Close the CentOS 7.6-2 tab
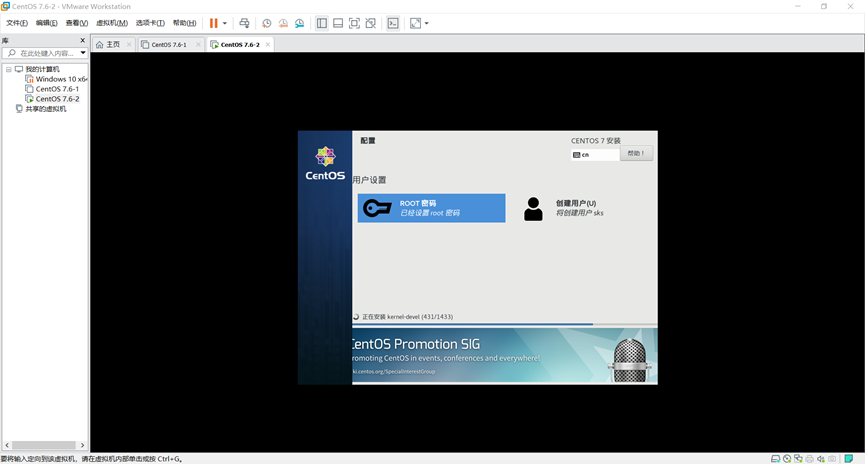Image resolution: width=865 pixels, height=464 pixels. (x=268, y=45)
